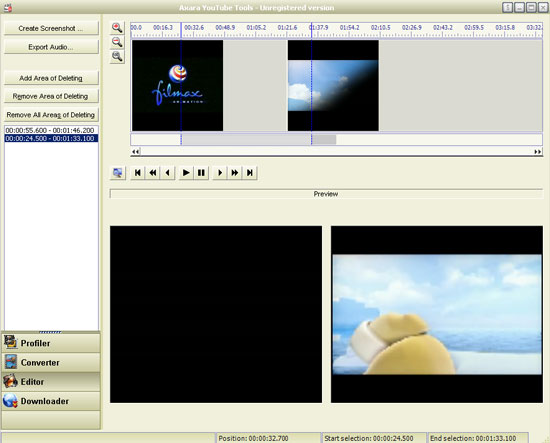Click the sky clouds thumbnail in timeline

click(333, 85)
